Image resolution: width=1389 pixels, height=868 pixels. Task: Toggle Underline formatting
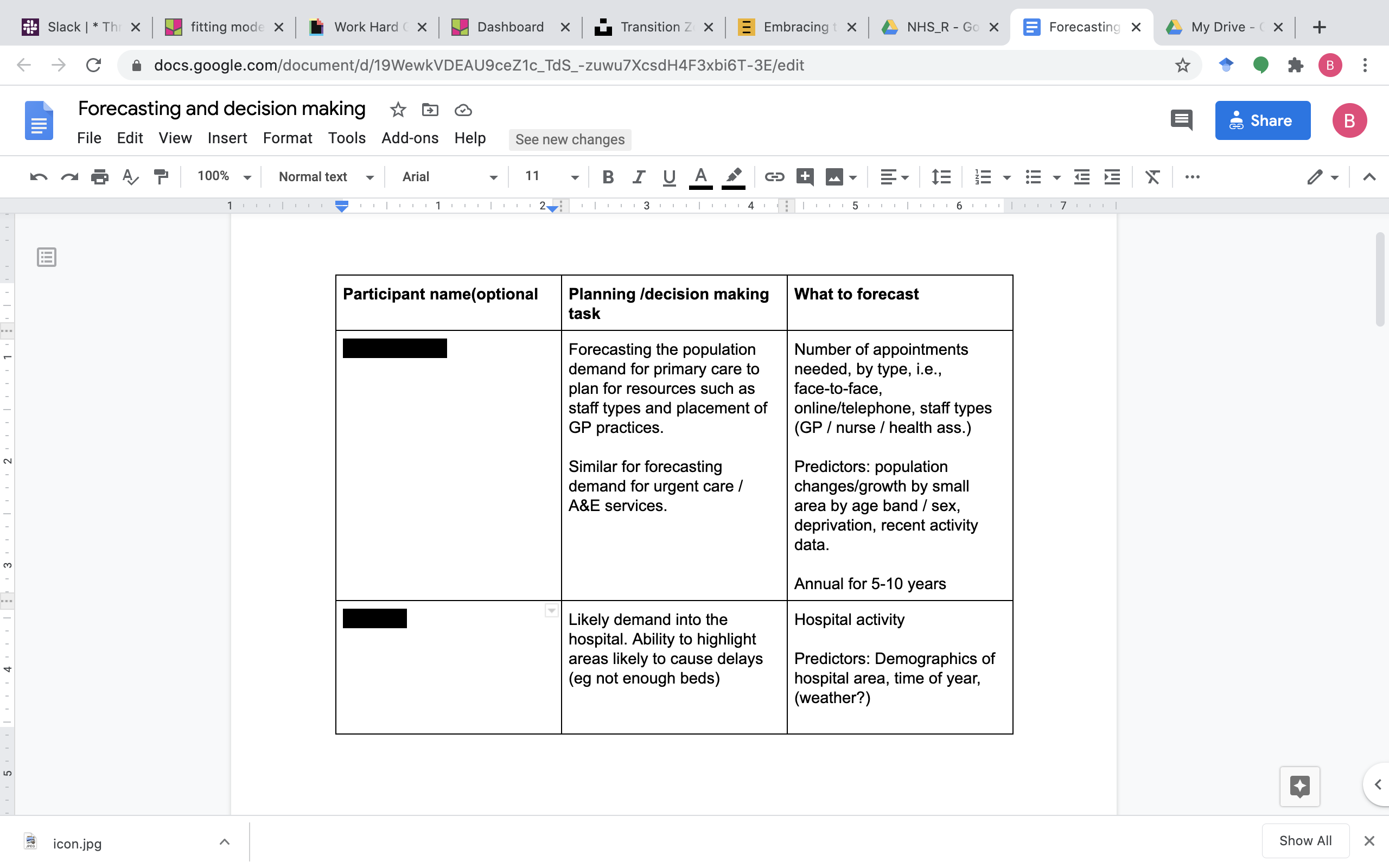668,177
